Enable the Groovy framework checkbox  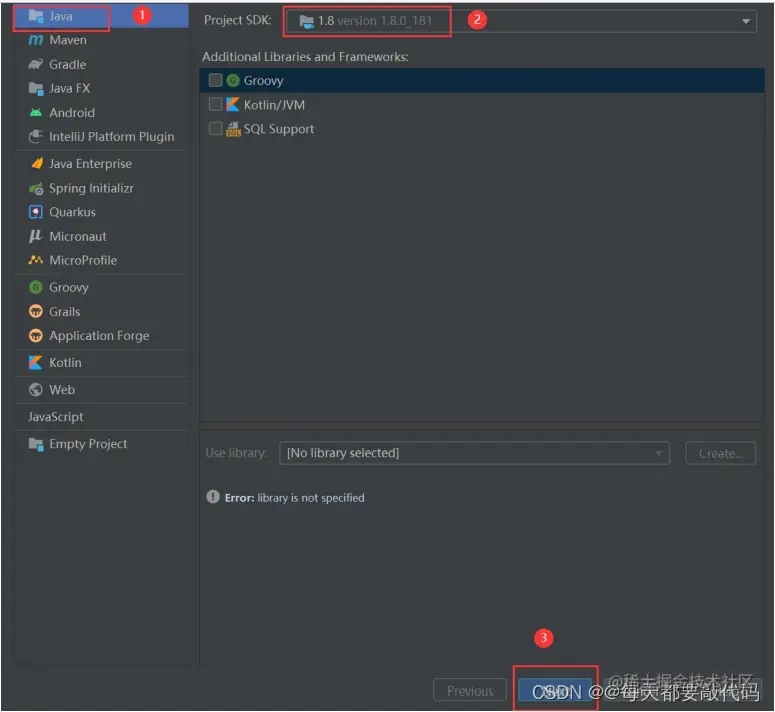coord(215,80)
